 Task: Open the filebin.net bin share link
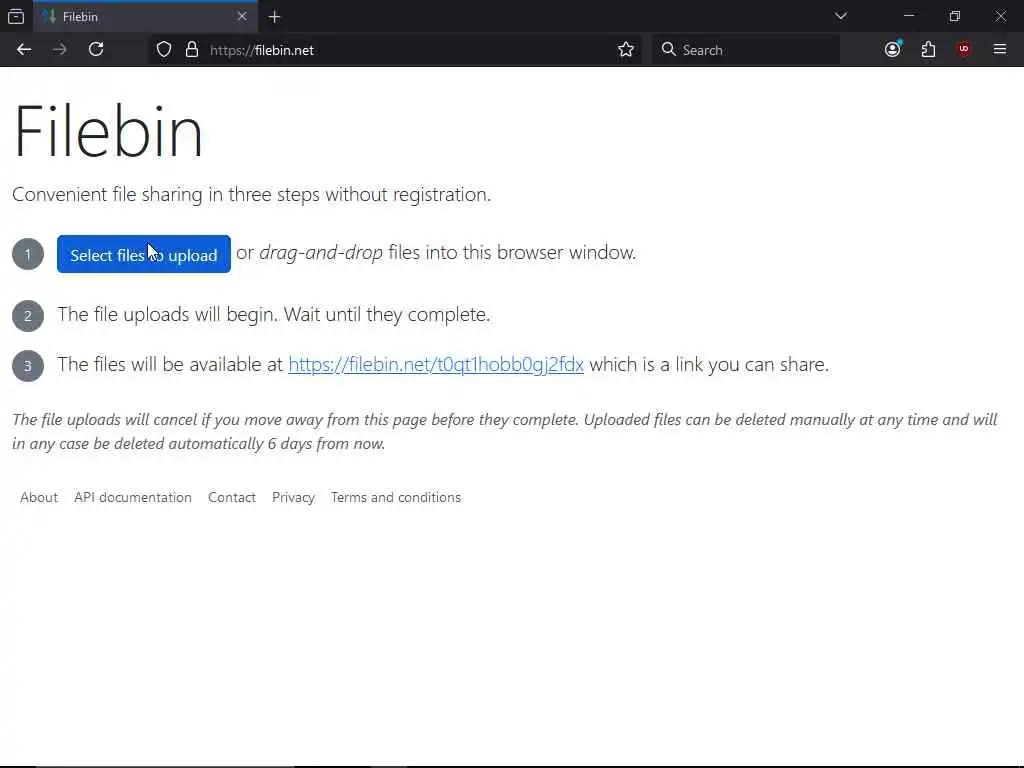436,364
